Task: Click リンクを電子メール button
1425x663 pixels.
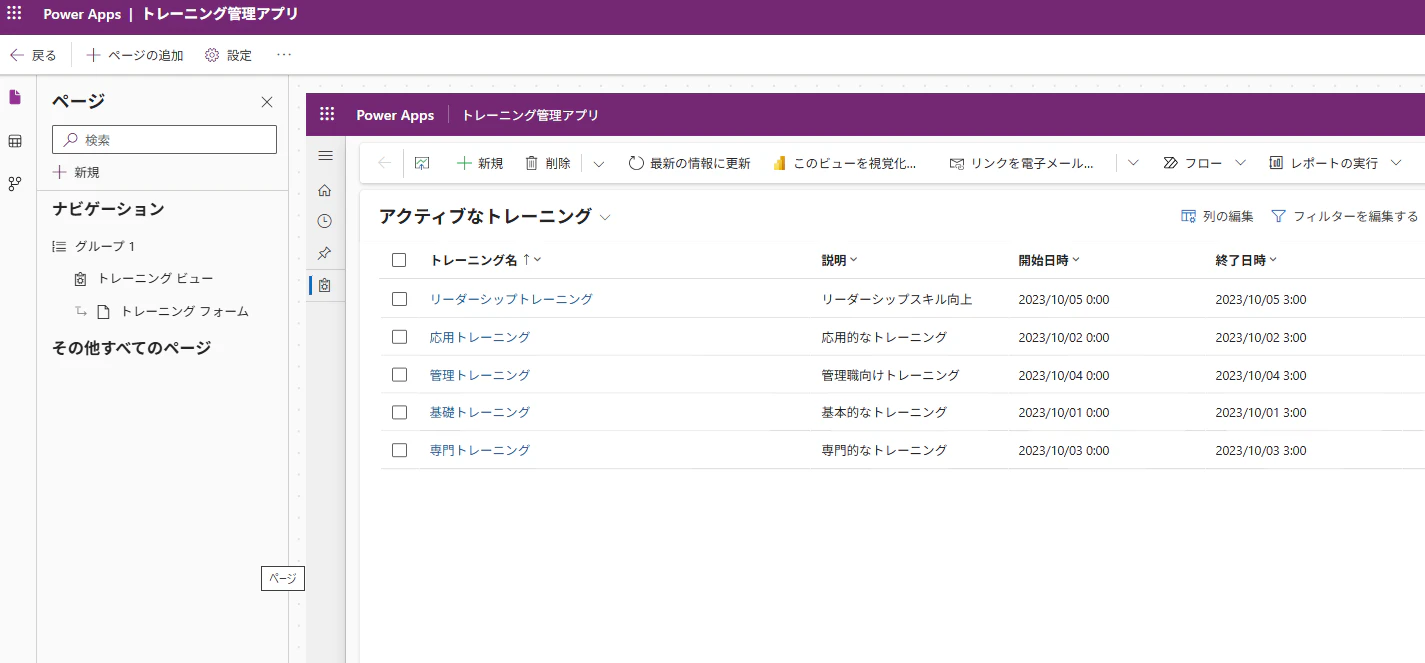Action: [x=1021, y=163]
